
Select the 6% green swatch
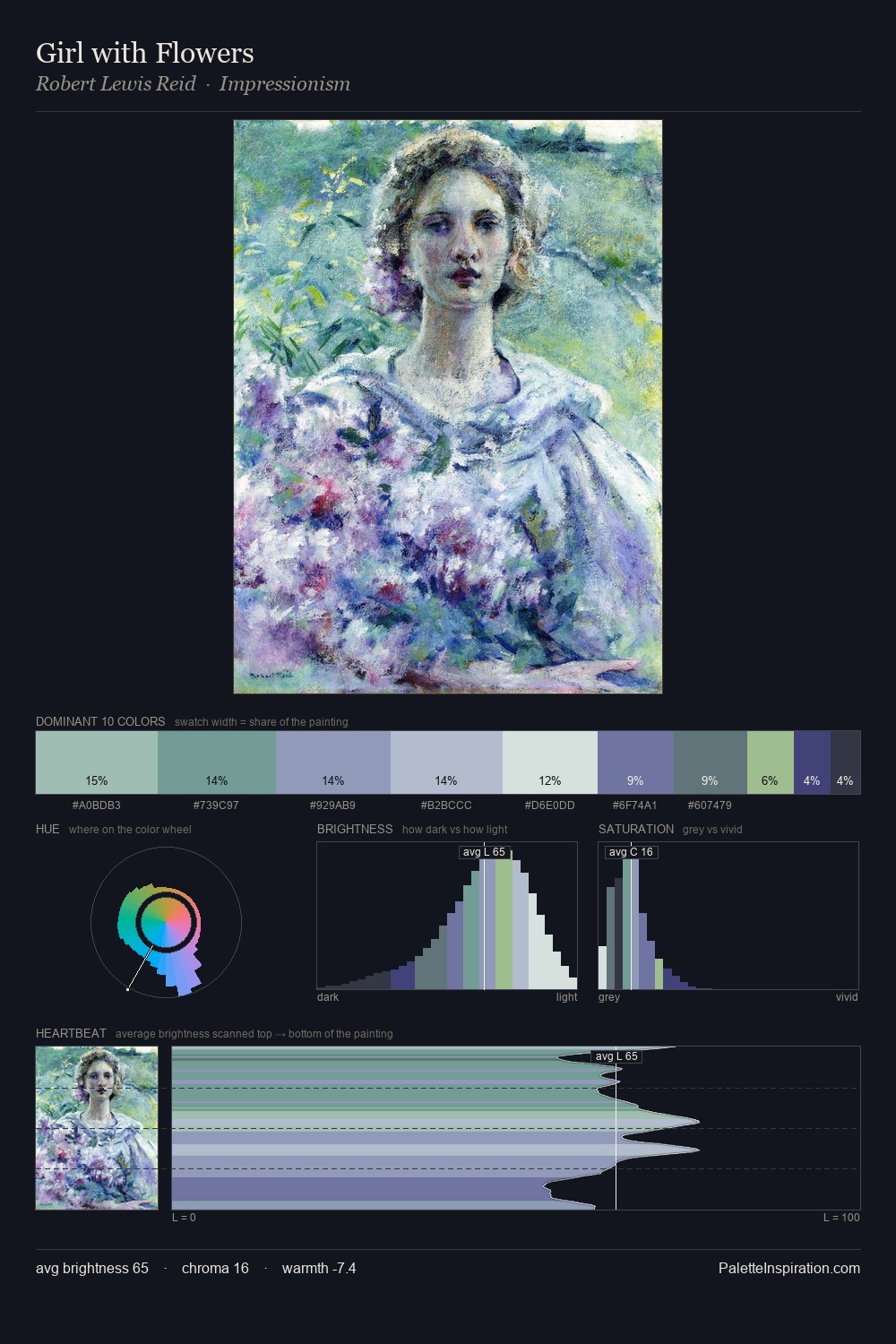coord(771,762)
